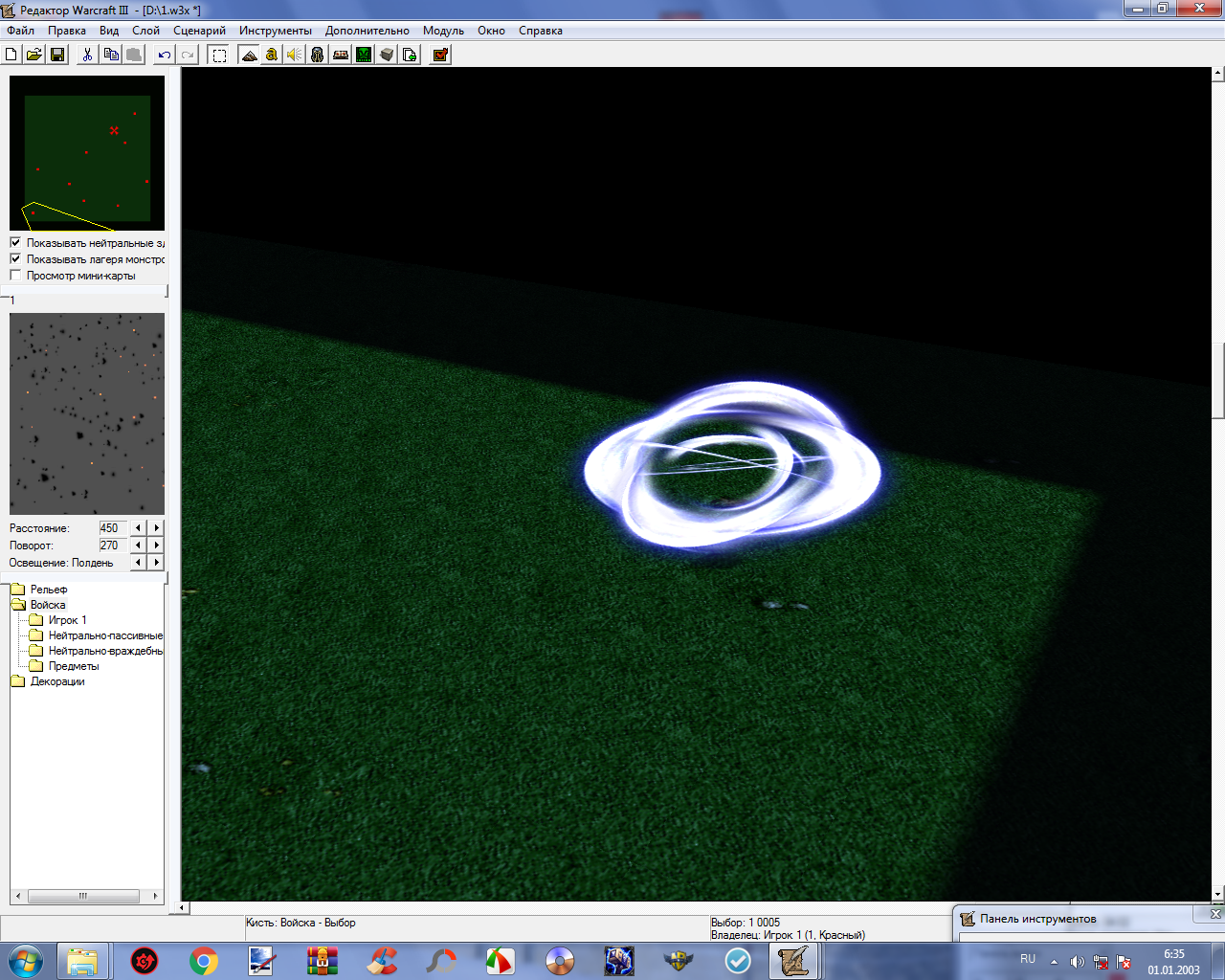Image resolution: width=1225 pixels, height=980 pixels.
Task: Activate the dashed-rectangle selection brush
Action: click(x=219, y=55)
